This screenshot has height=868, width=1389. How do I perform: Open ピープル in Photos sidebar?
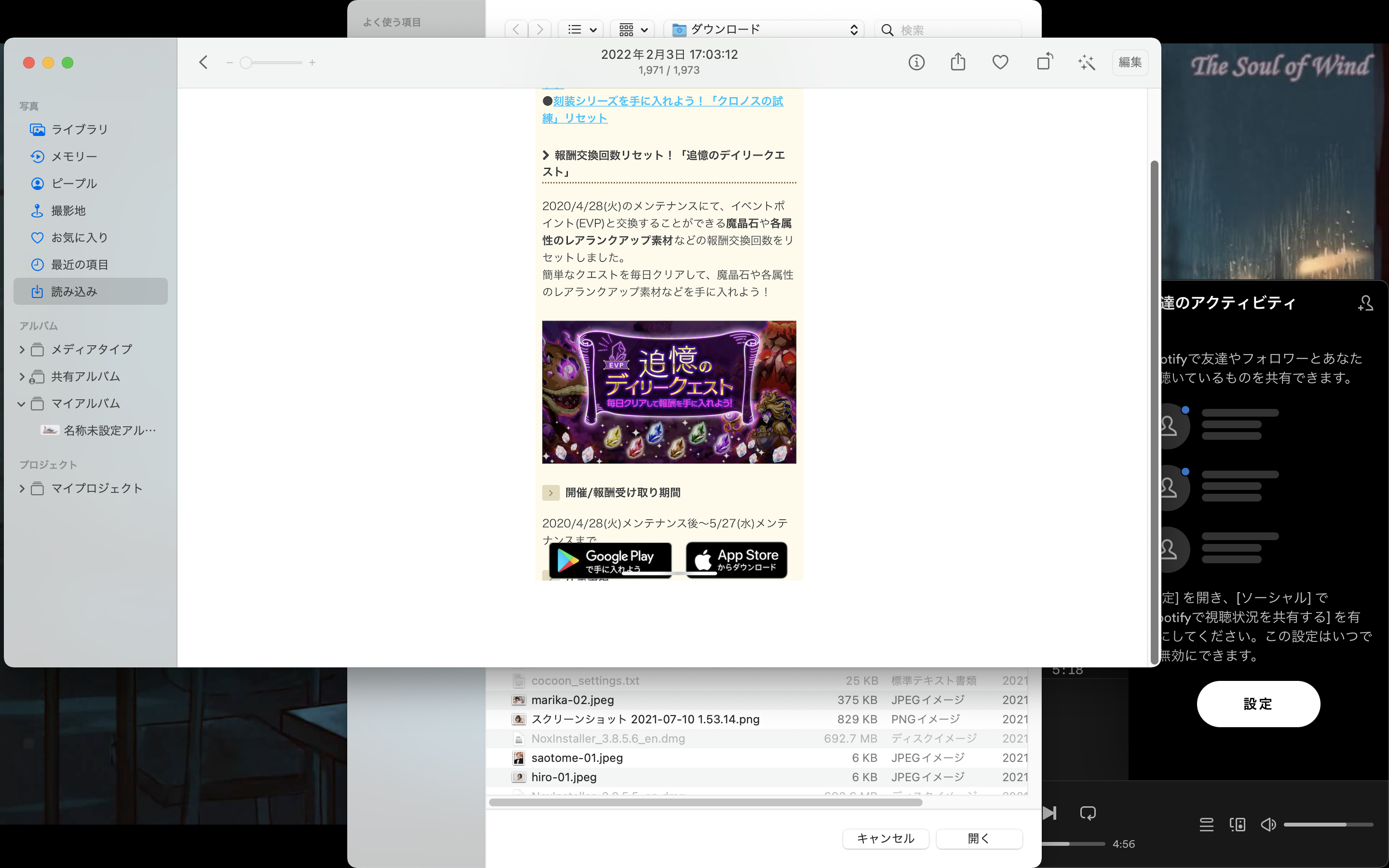pyautogui.click(x=91, y=183)
